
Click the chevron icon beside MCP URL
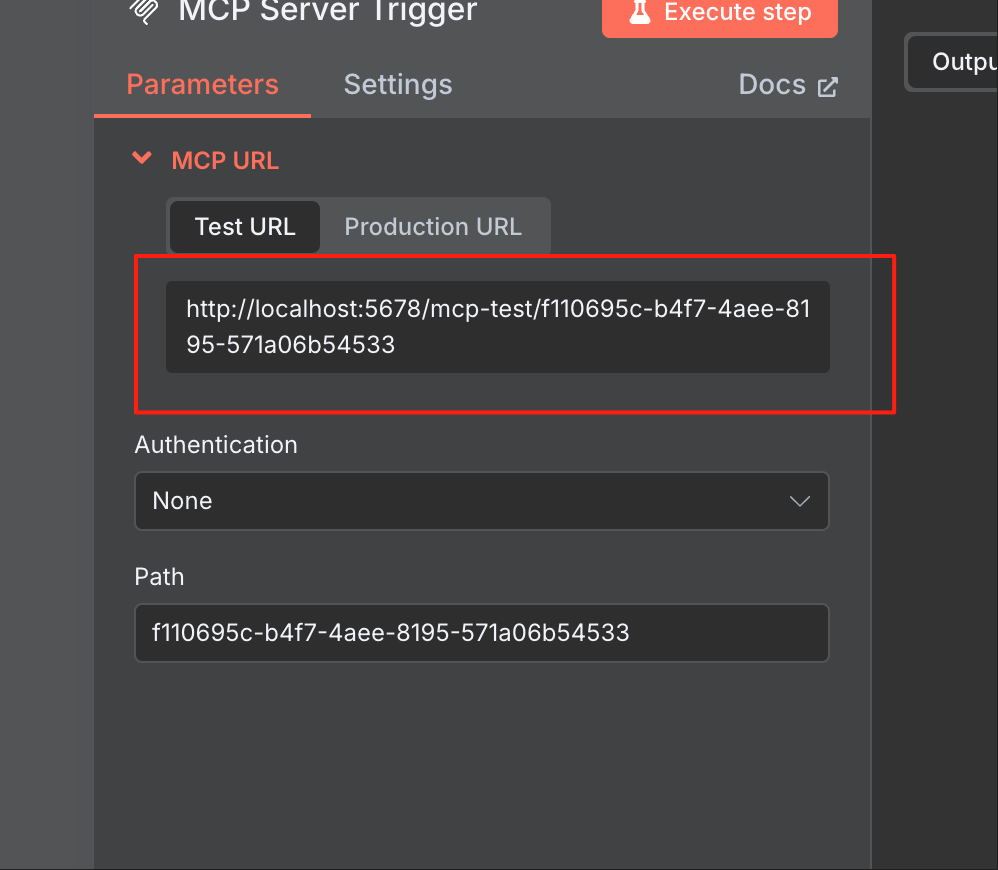(141, 158)
